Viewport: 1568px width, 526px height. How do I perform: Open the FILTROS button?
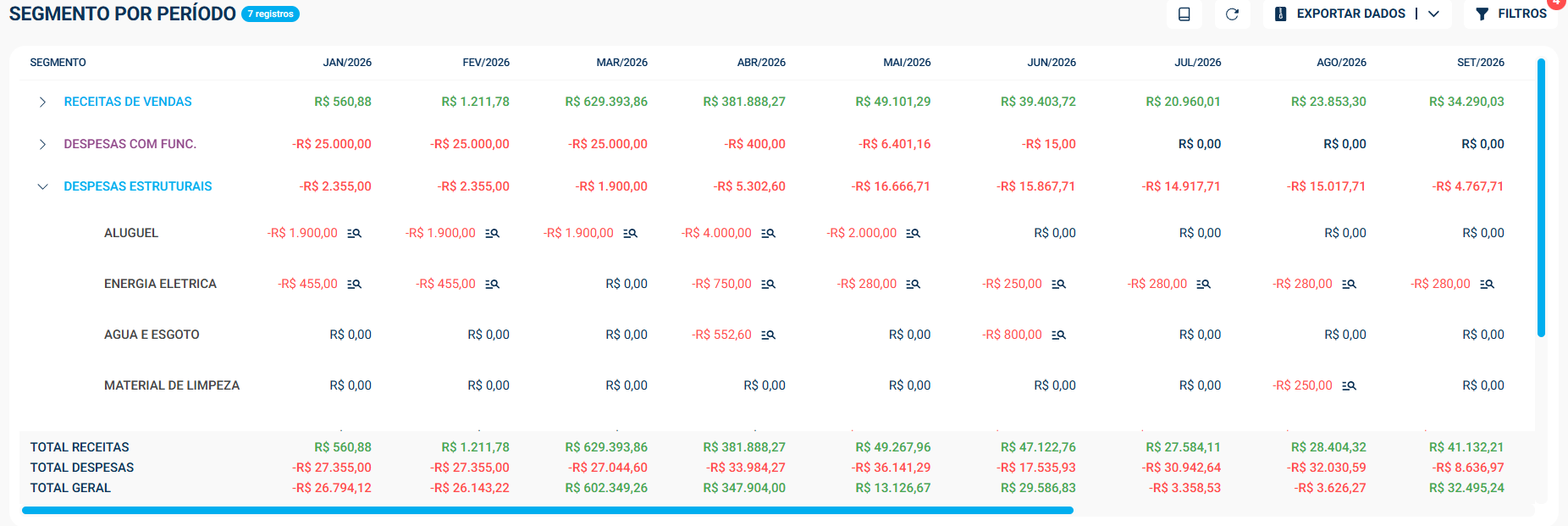pos(1511,14)
